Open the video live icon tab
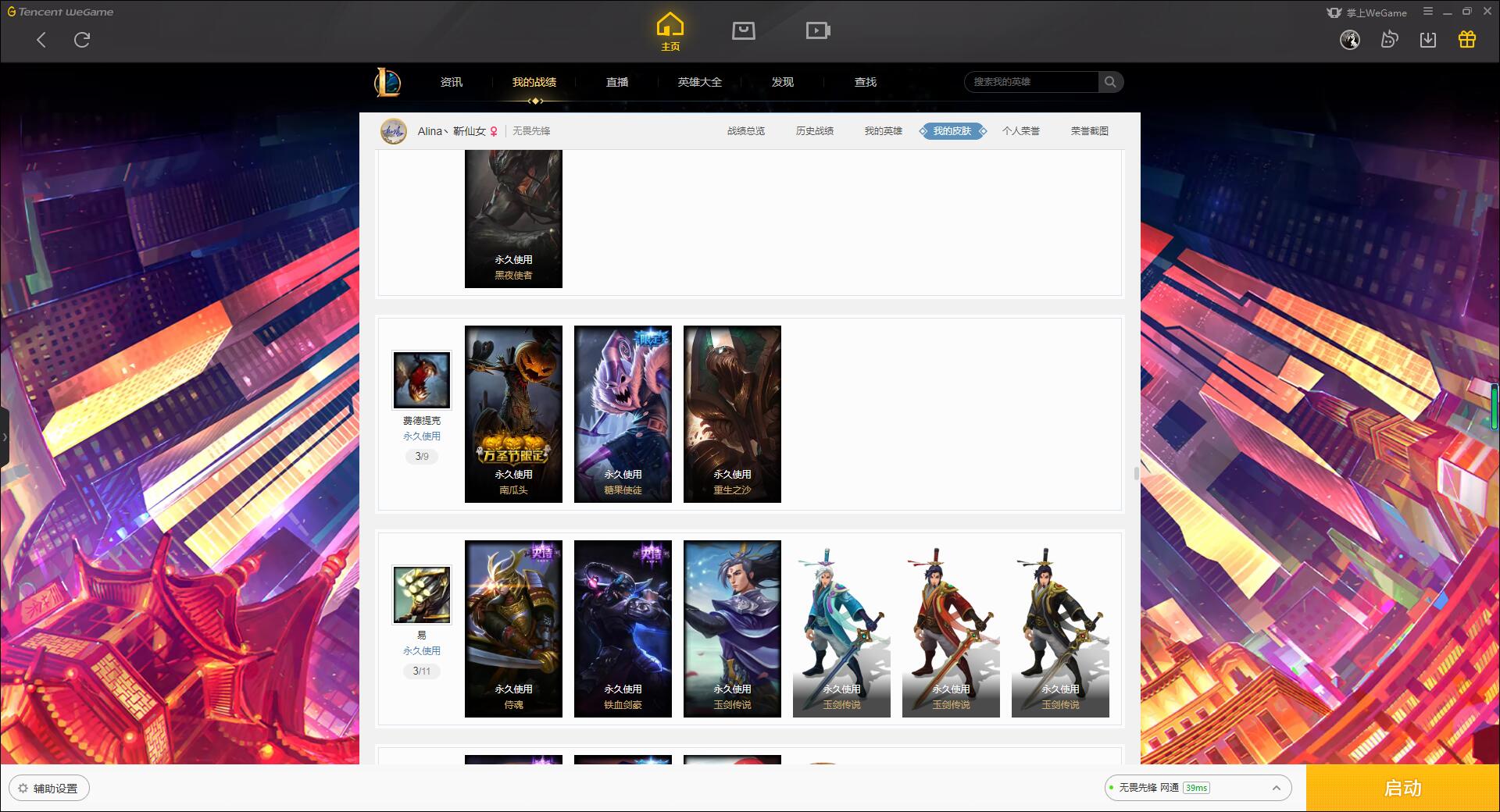Screen dimensions: 1500x812 pos(818,30)
